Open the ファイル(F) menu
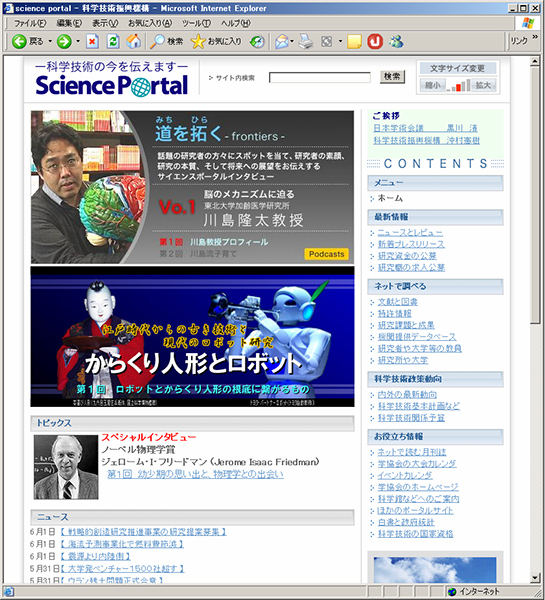 pyautogui.click(x=30, y=23)
